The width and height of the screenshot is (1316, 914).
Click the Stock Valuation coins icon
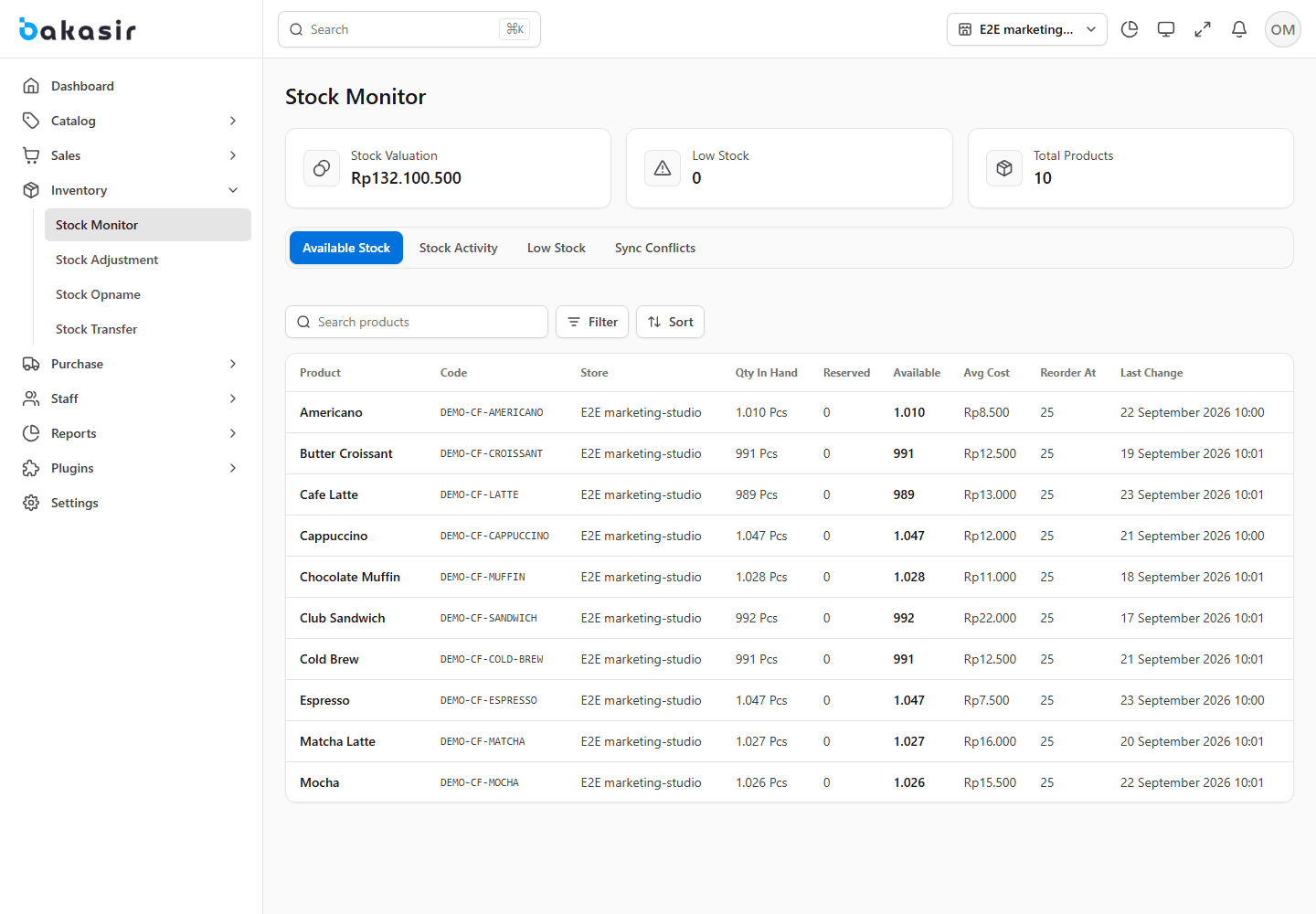[322, 168]
